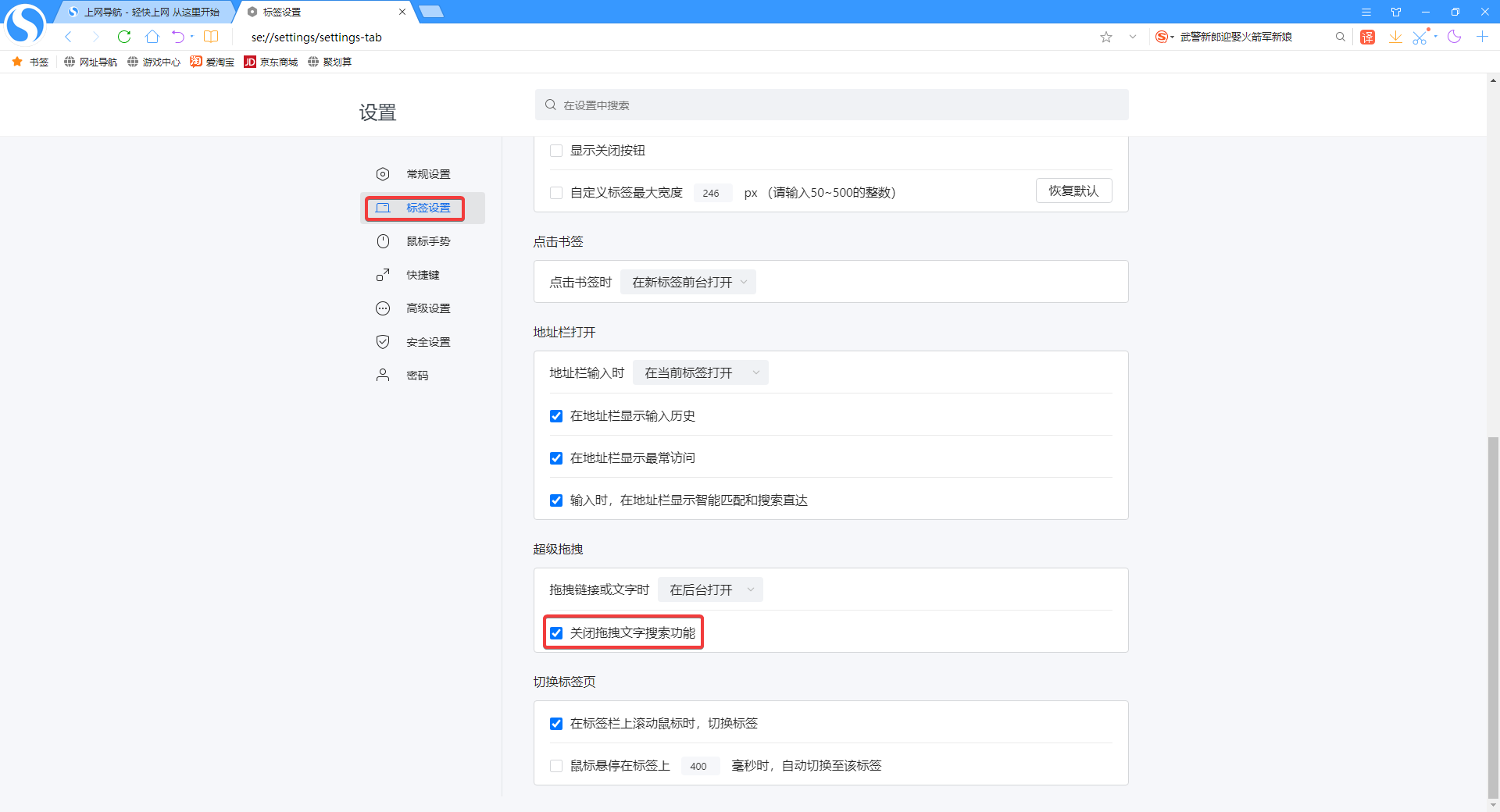The image size is (1500, 812).
Task: Open a new tab with the tab-strip button
Action: pyautogui.click(x=431, y=12)
